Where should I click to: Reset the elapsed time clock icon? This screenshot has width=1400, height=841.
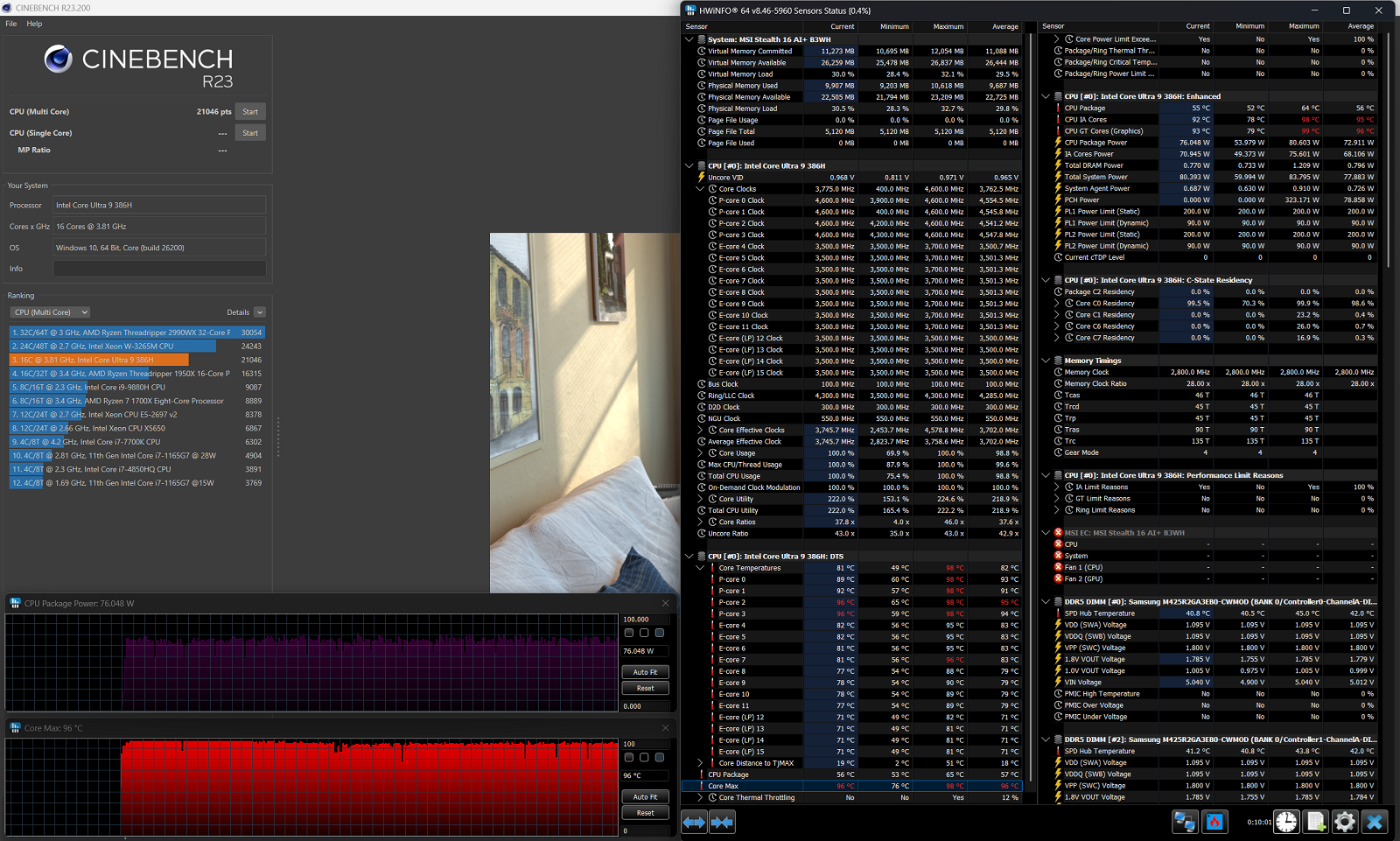tap(1286, 822)
